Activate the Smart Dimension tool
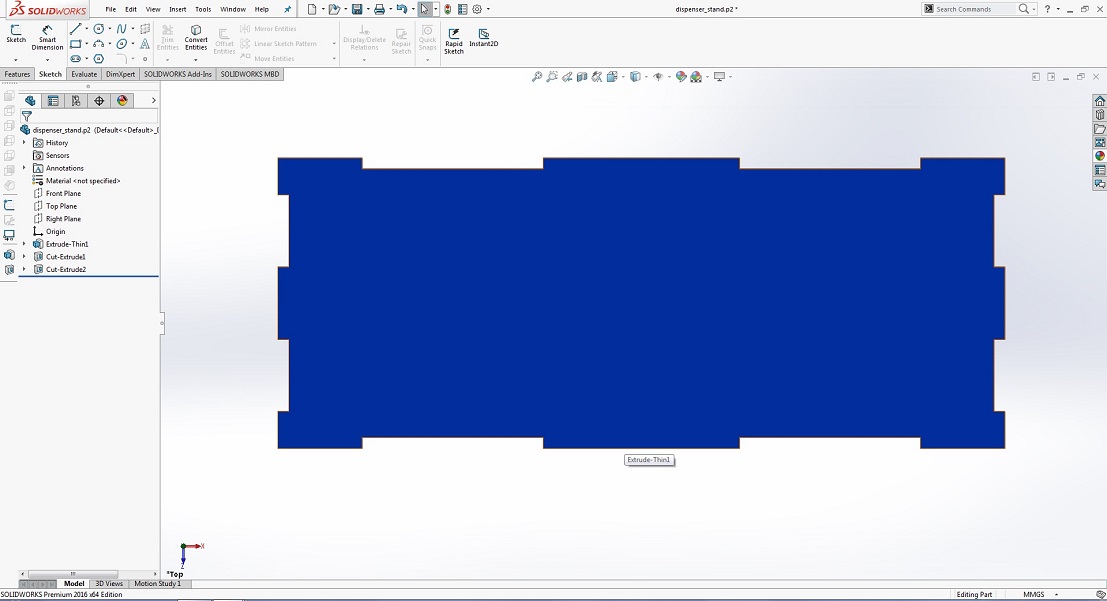The width and height of the screenshot is (1107, 601). (47, 37)
